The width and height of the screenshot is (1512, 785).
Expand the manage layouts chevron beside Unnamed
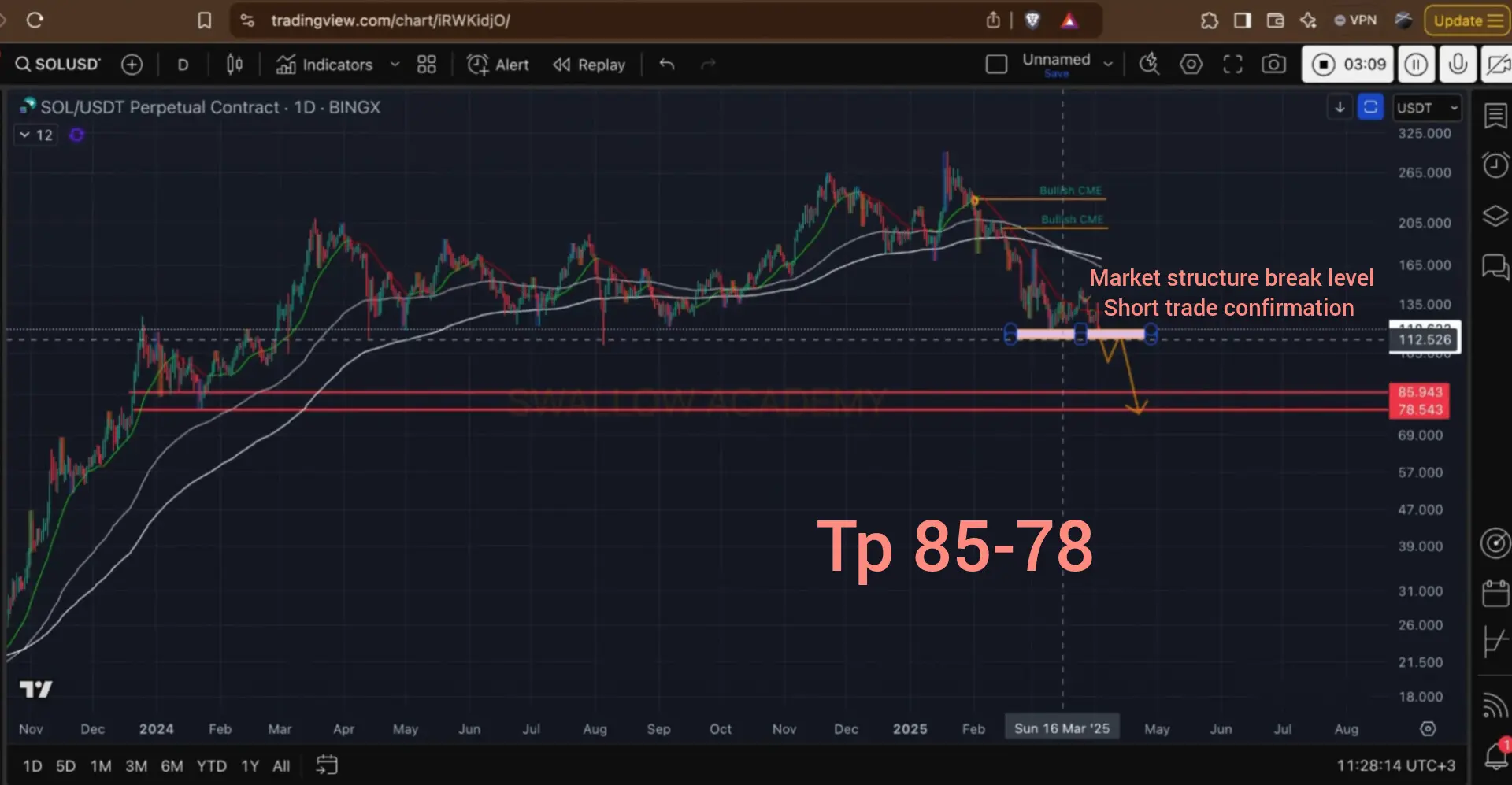click(1108, 65)
